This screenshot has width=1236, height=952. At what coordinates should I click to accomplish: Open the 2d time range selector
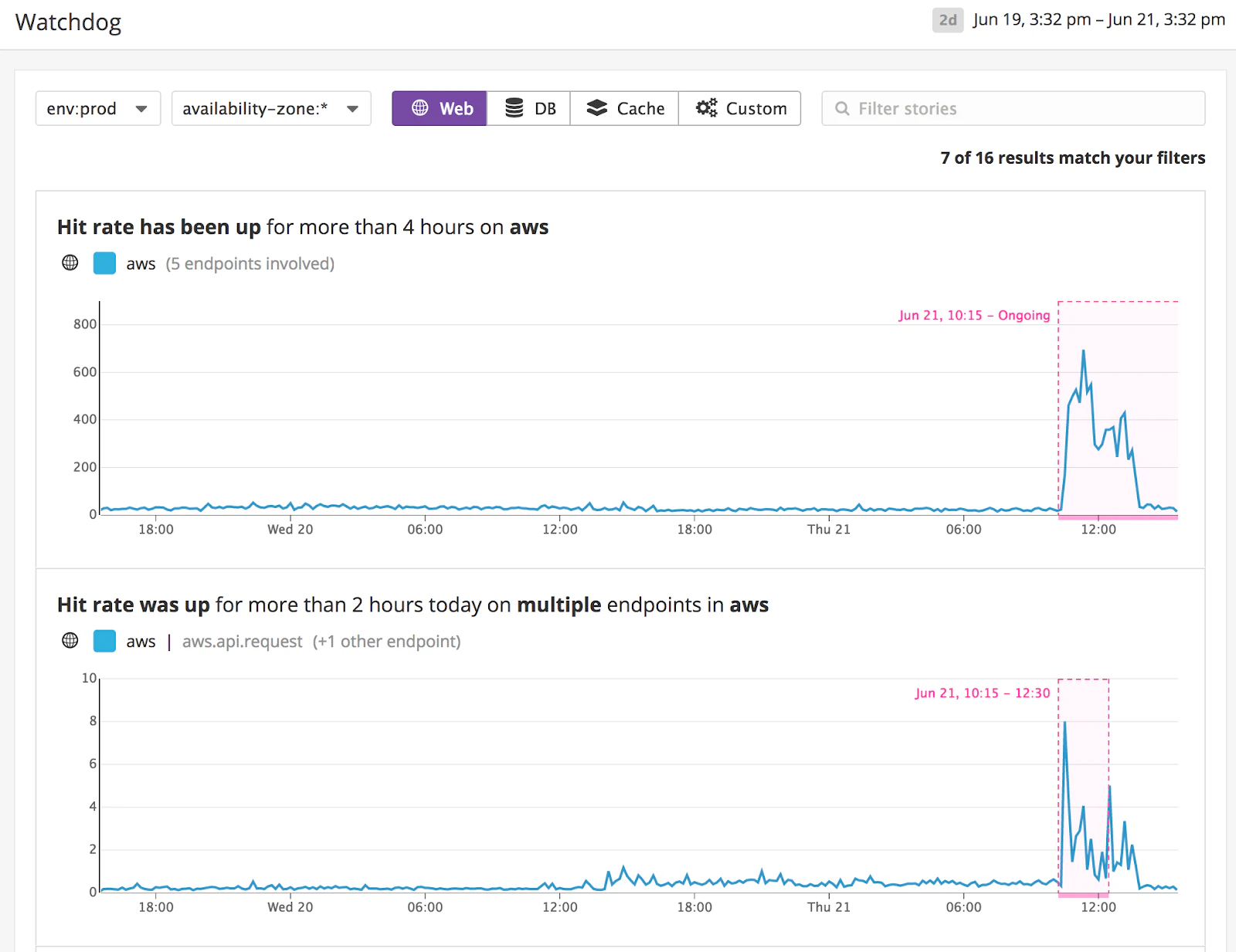click(x=947, y=20)
